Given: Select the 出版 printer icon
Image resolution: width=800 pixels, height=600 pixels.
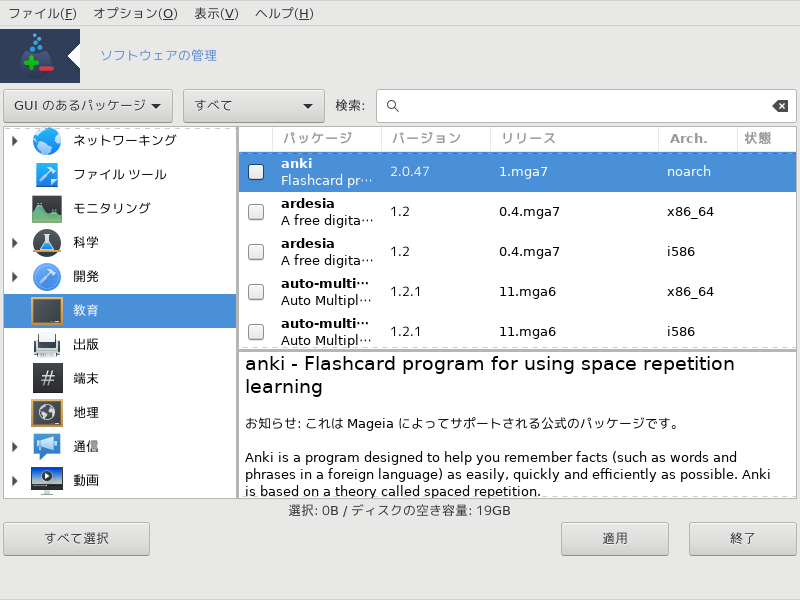Looking at the screenshot, I should point(47,344).
